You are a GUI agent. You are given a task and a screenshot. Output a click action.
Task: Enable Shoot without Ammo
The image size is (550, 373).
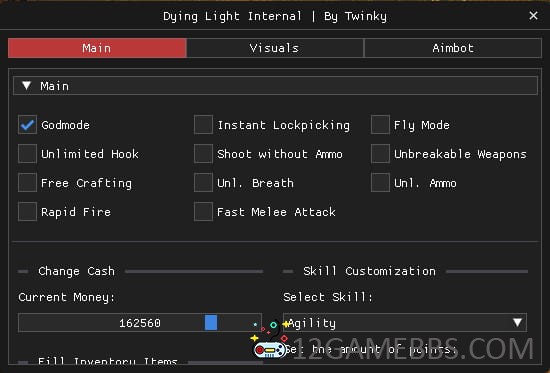(203, 154)
